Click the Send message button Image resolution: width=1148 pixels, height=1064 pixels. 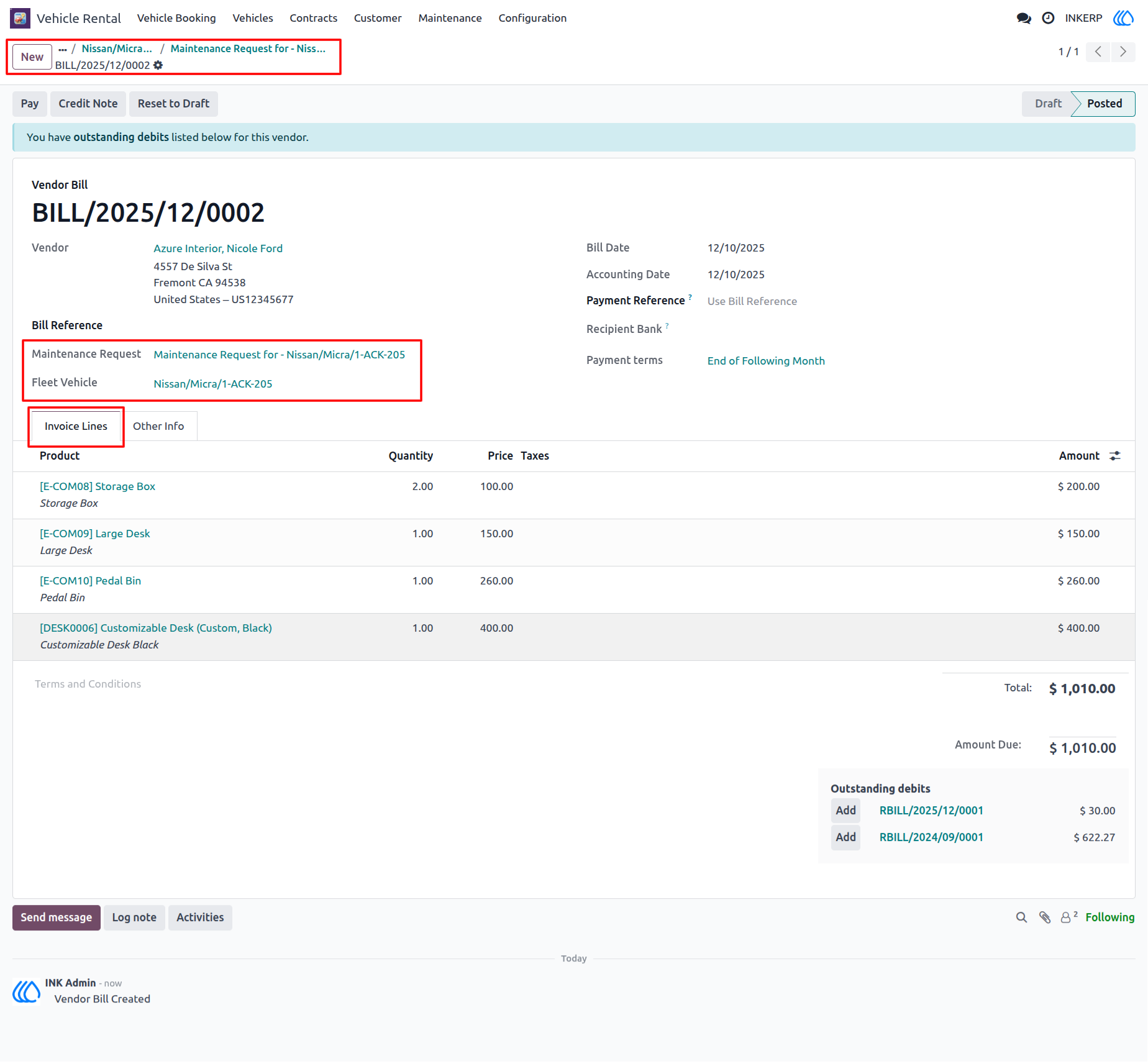pos(57,917)
